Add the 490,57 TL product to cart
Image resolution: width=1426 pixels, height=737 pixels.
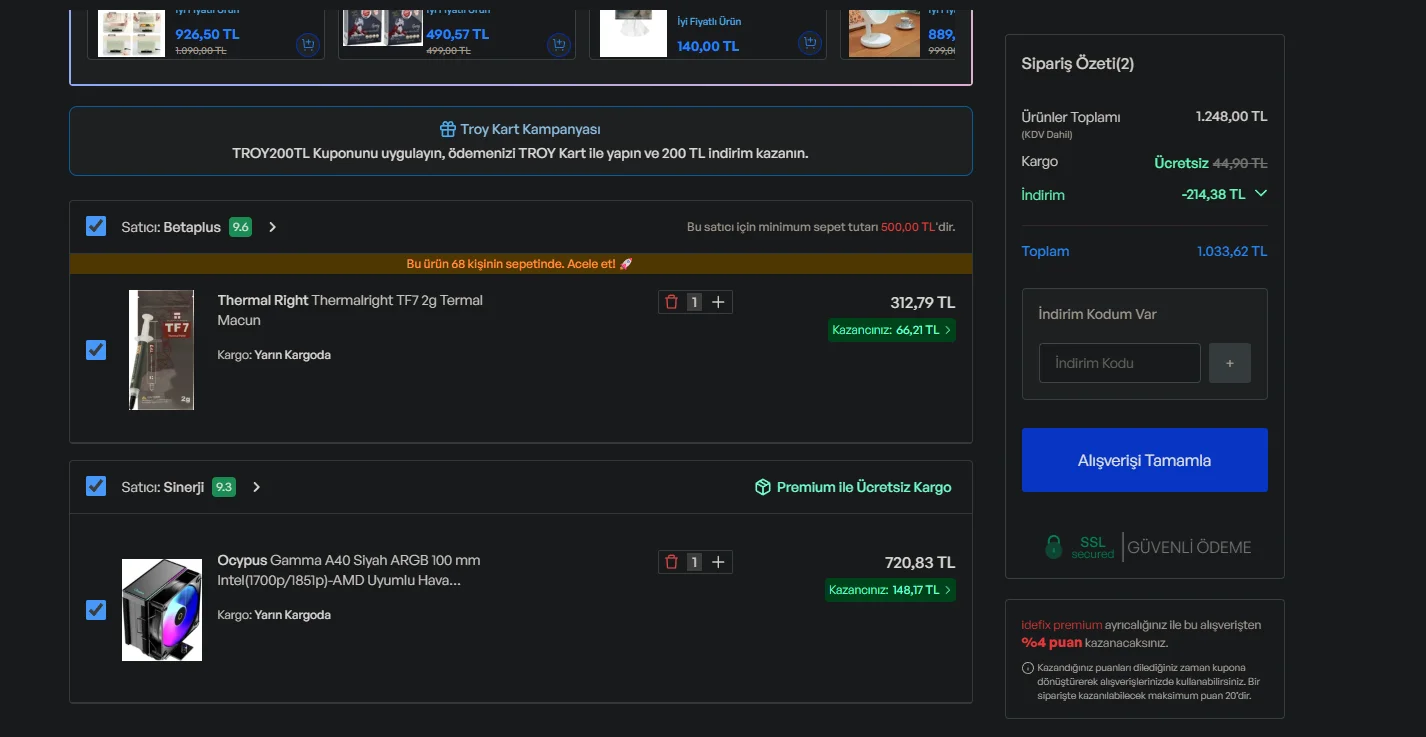[x=558, y=45]
